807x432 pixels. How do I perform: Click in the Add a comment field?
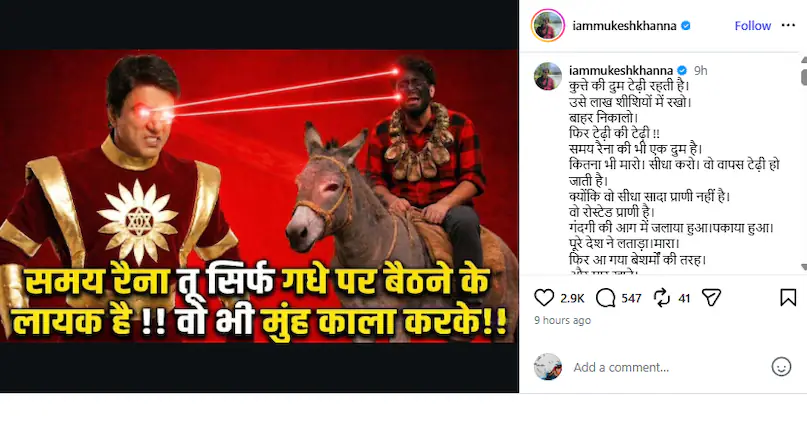(669, 367)
